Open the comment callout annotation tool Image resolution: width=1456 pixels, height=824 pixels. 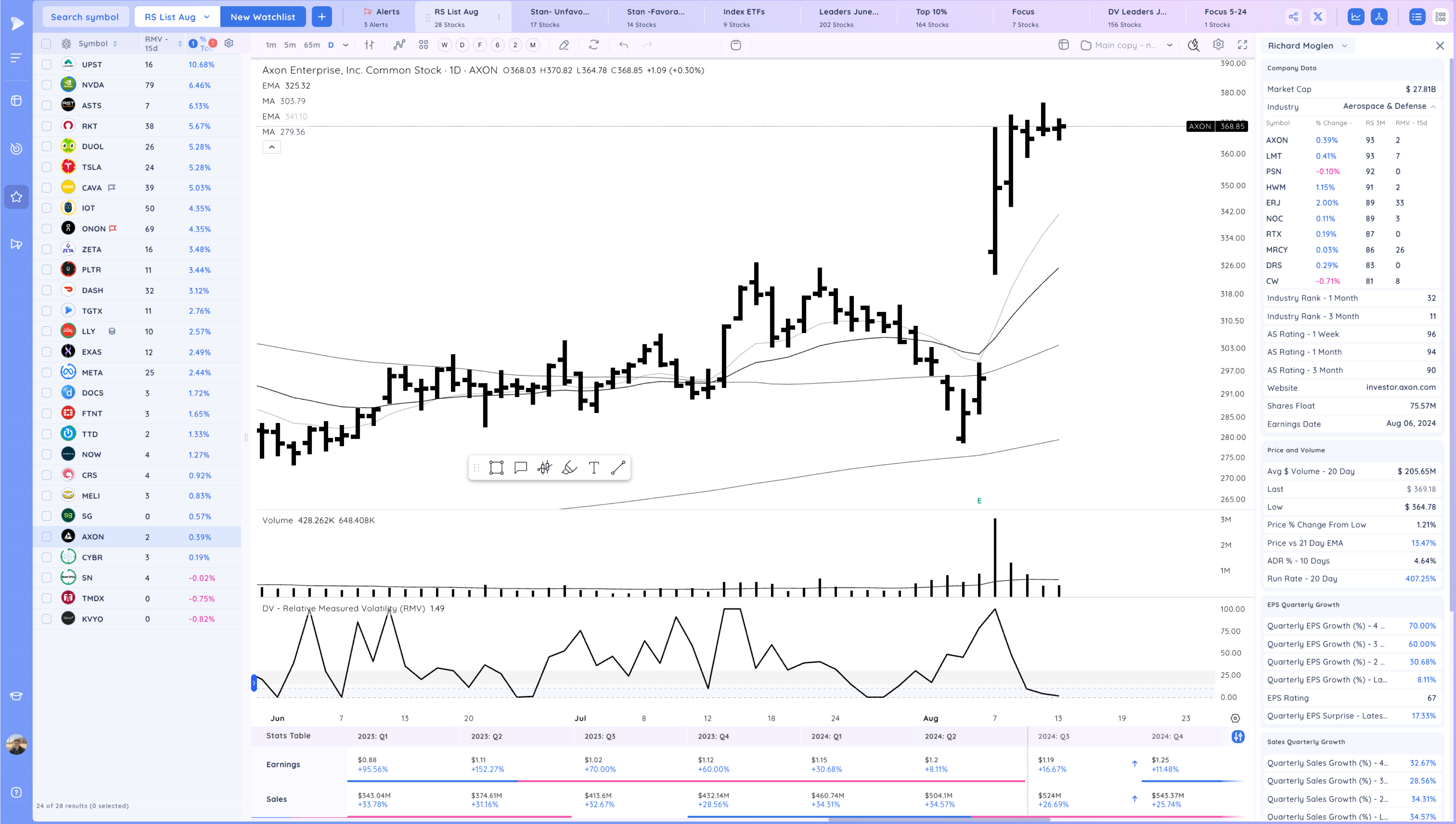click(x=521, y=467)
